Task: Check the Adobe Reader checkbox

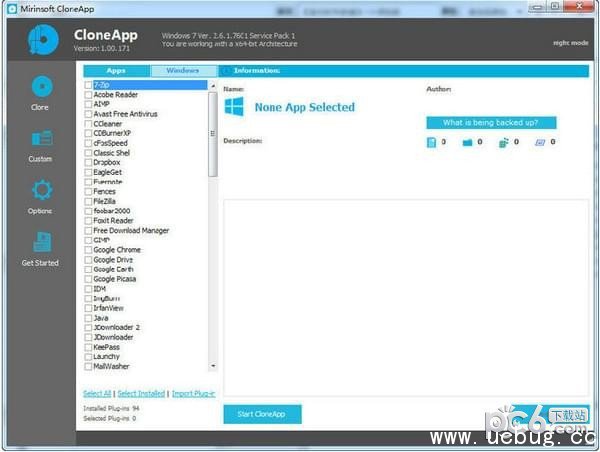Action: pos(88,95)
